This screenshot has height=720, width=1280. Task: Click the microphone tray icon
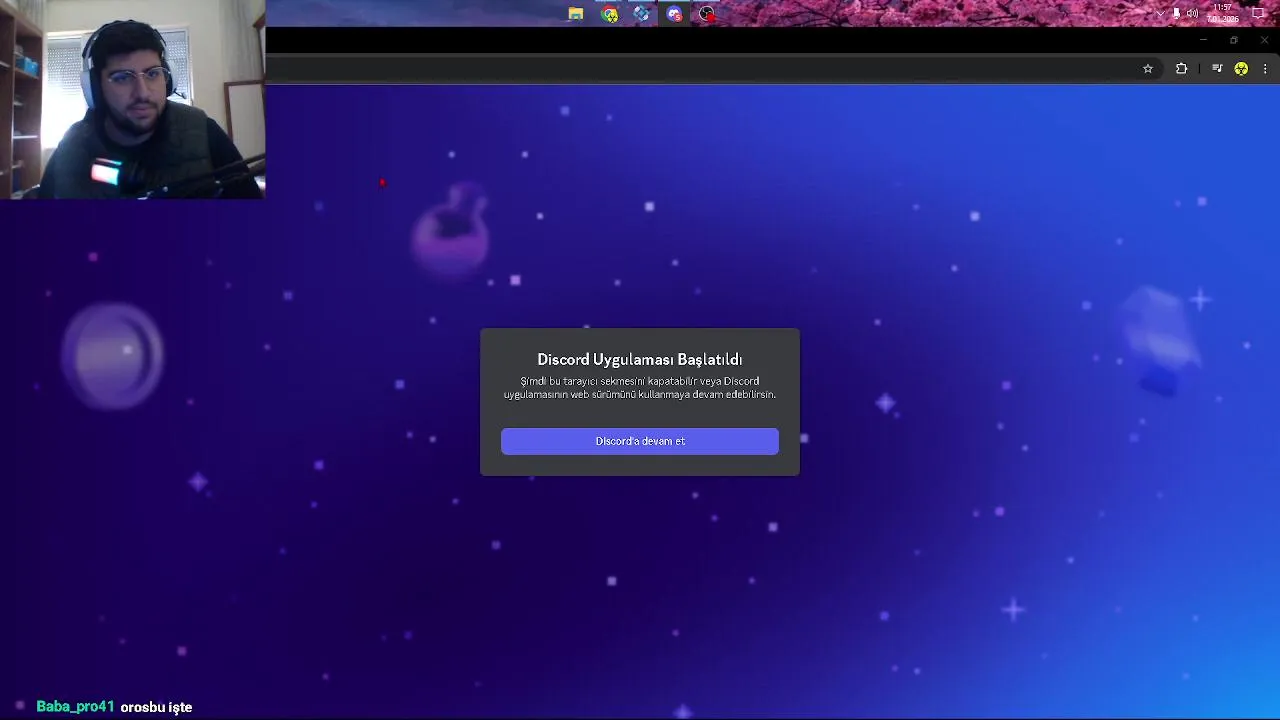(1176, 14)
